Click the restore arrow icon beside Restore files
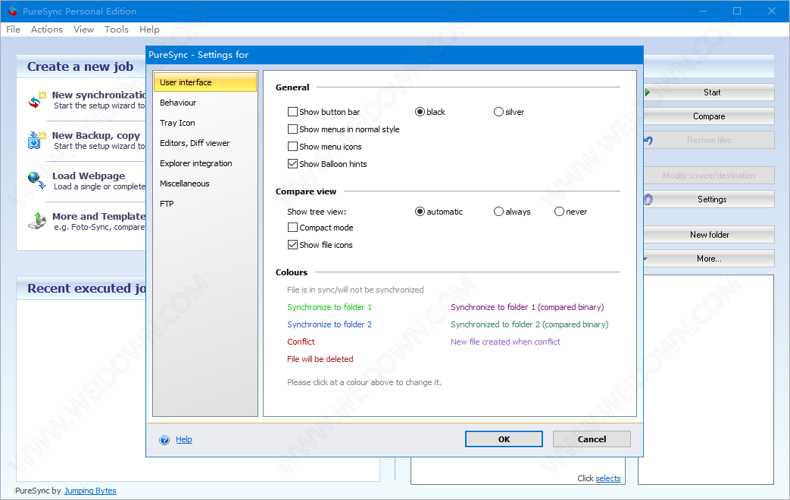The image size is (790, 500). (x=648, y=140)
